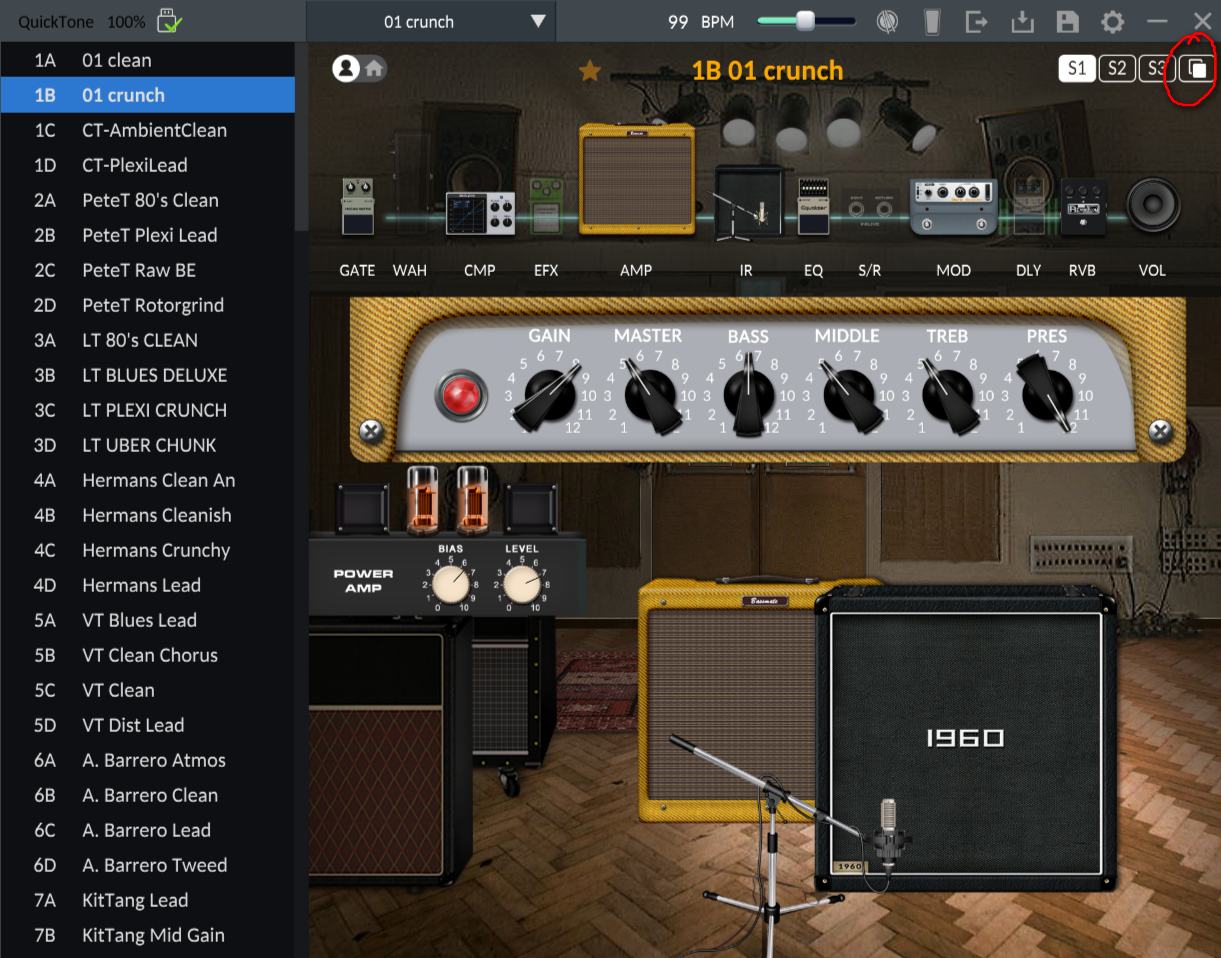Click the tuner icon in top bar
Screen dimensions: 1221x958
coord(887,21)
